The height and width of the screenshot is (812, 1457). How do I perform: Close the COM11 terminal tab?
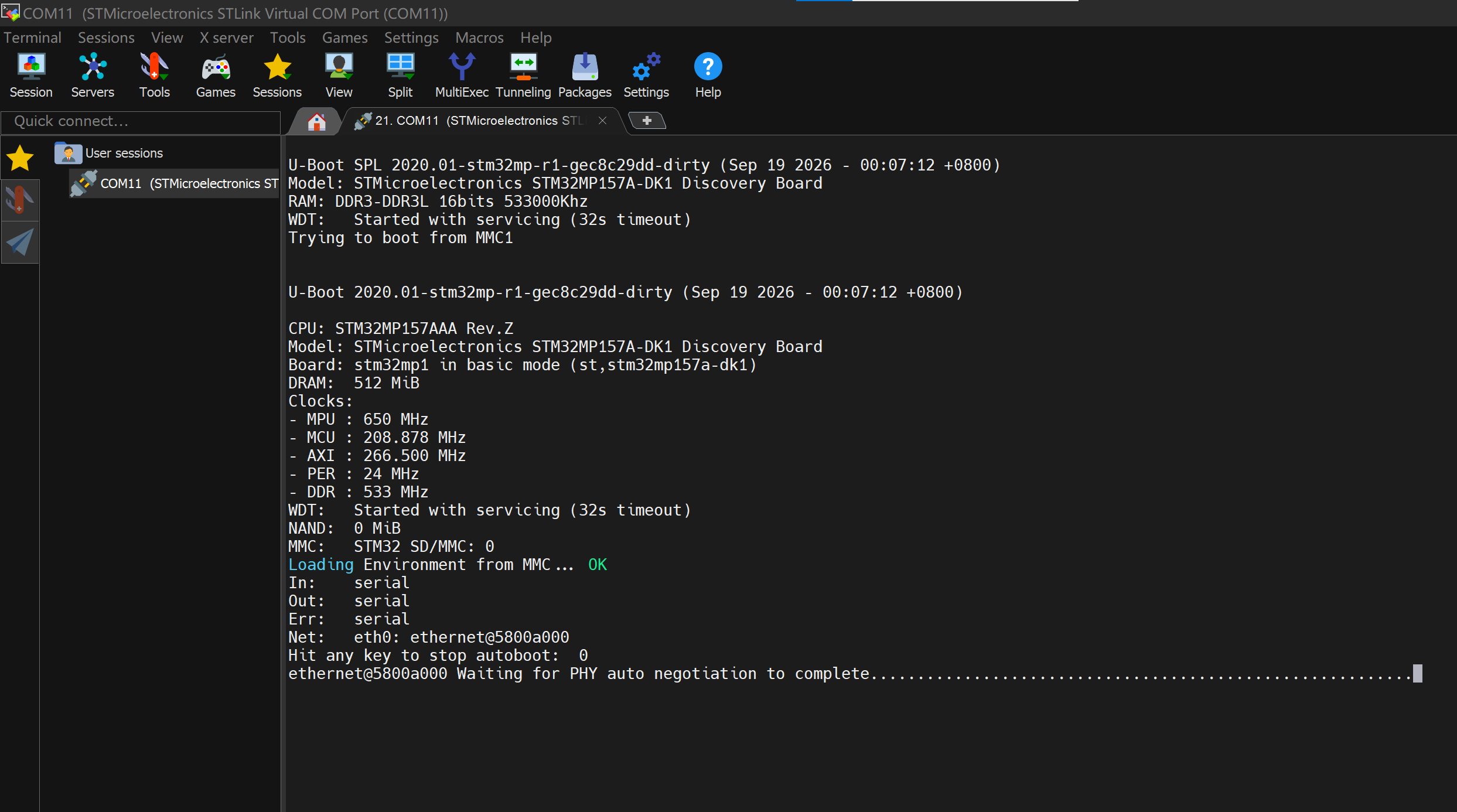602,121
